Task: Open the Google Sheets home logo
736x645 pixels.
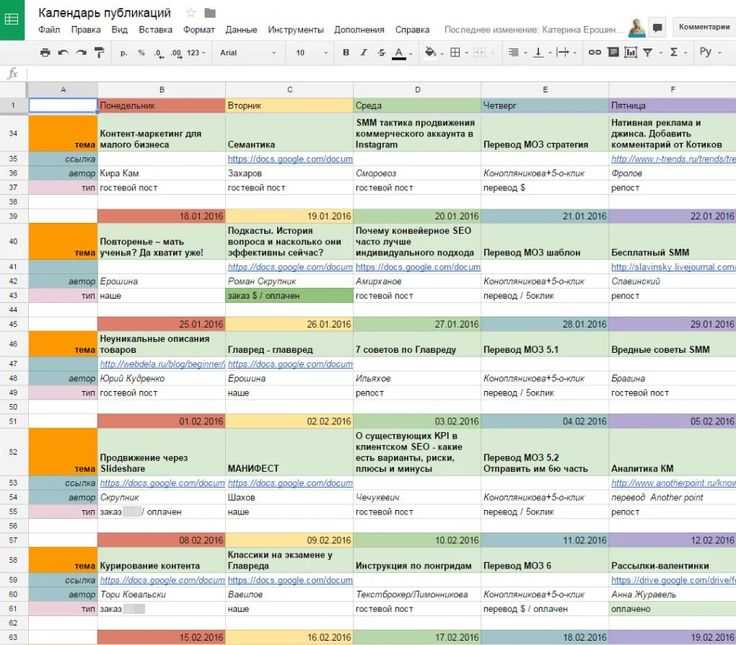Action: click(12, 20)
